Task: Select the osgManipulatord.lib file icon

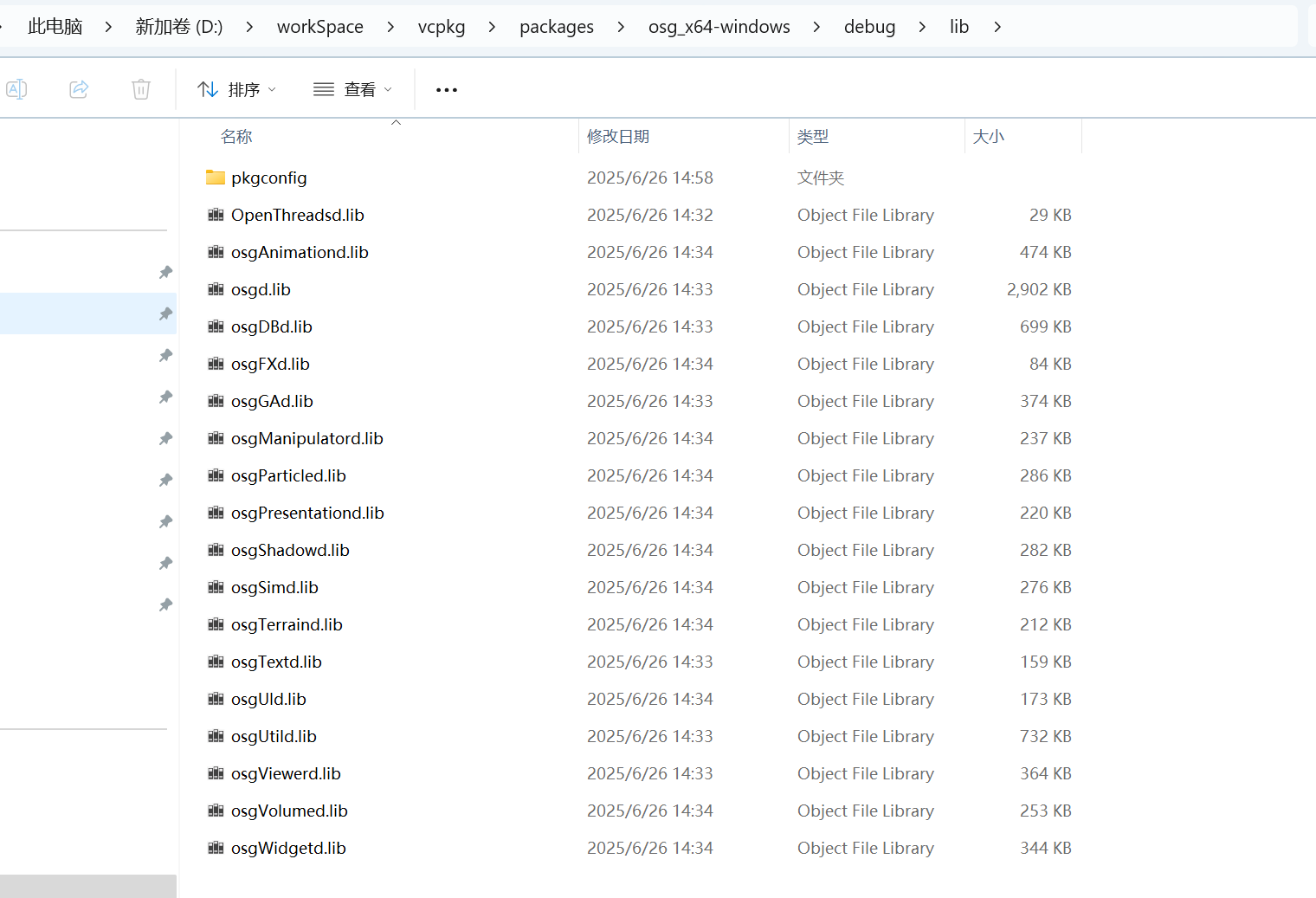Action: 216,438
